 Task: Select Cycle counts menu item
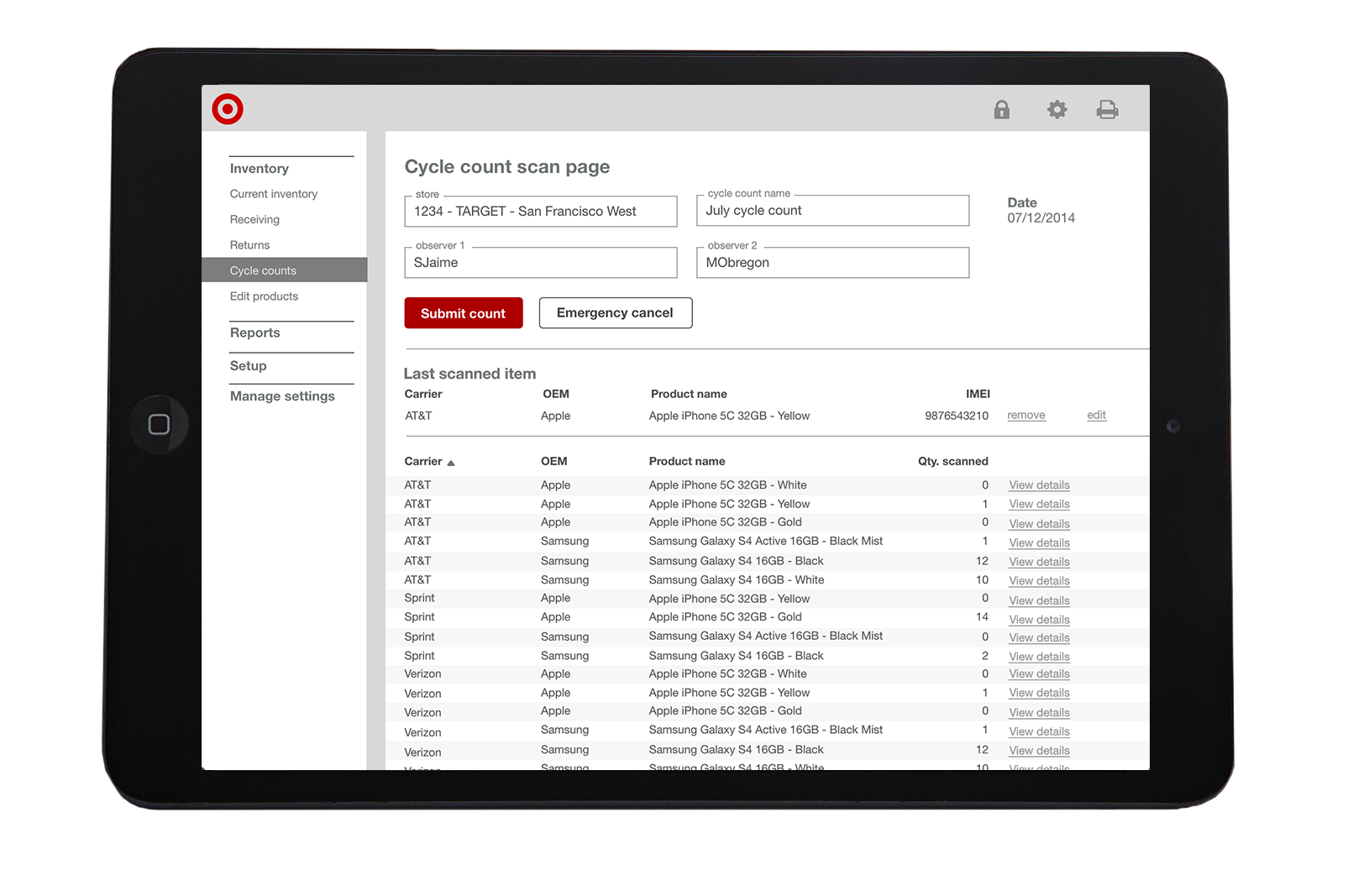tap(284, 270)
